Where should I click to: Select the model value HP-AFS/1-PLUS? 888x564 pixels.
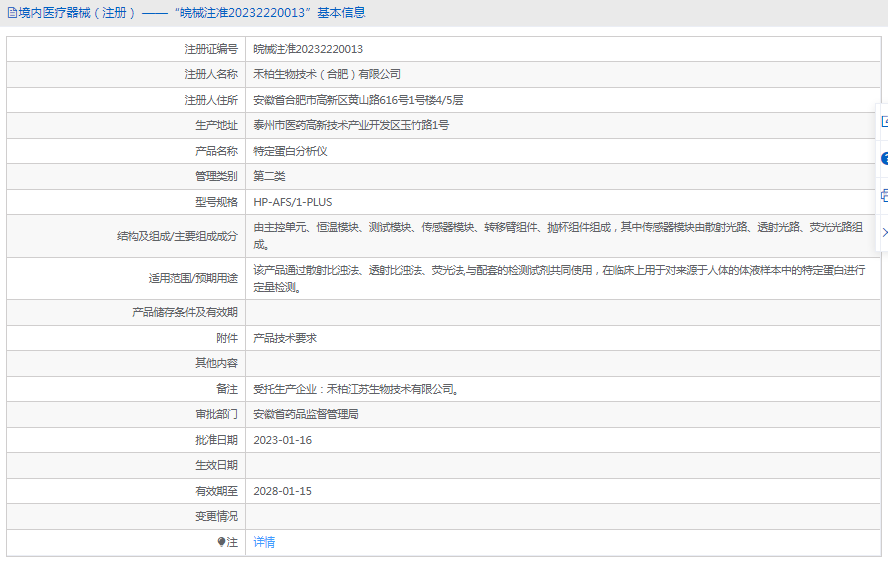[293, 202]
